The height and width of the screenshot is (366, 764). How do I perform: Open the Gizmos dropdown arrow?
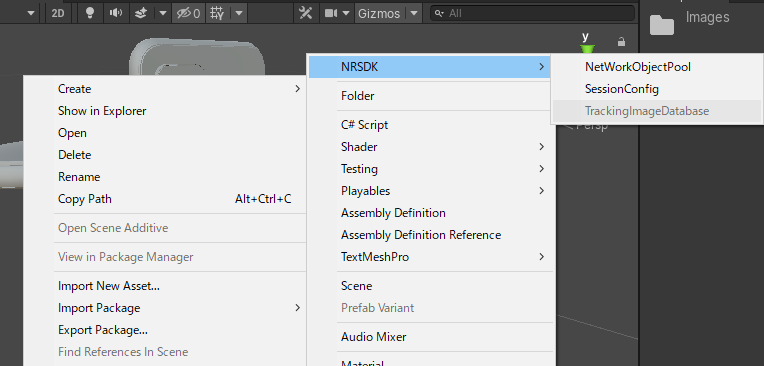(x=414, y=13)
